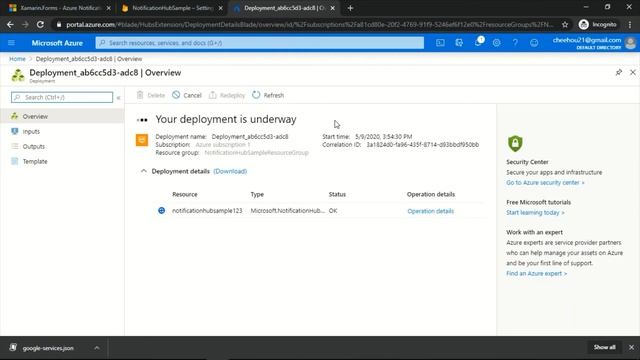This screenshot has width=640, height=360.
Task: Open a new browser tab
Action: tap(350, 8)
